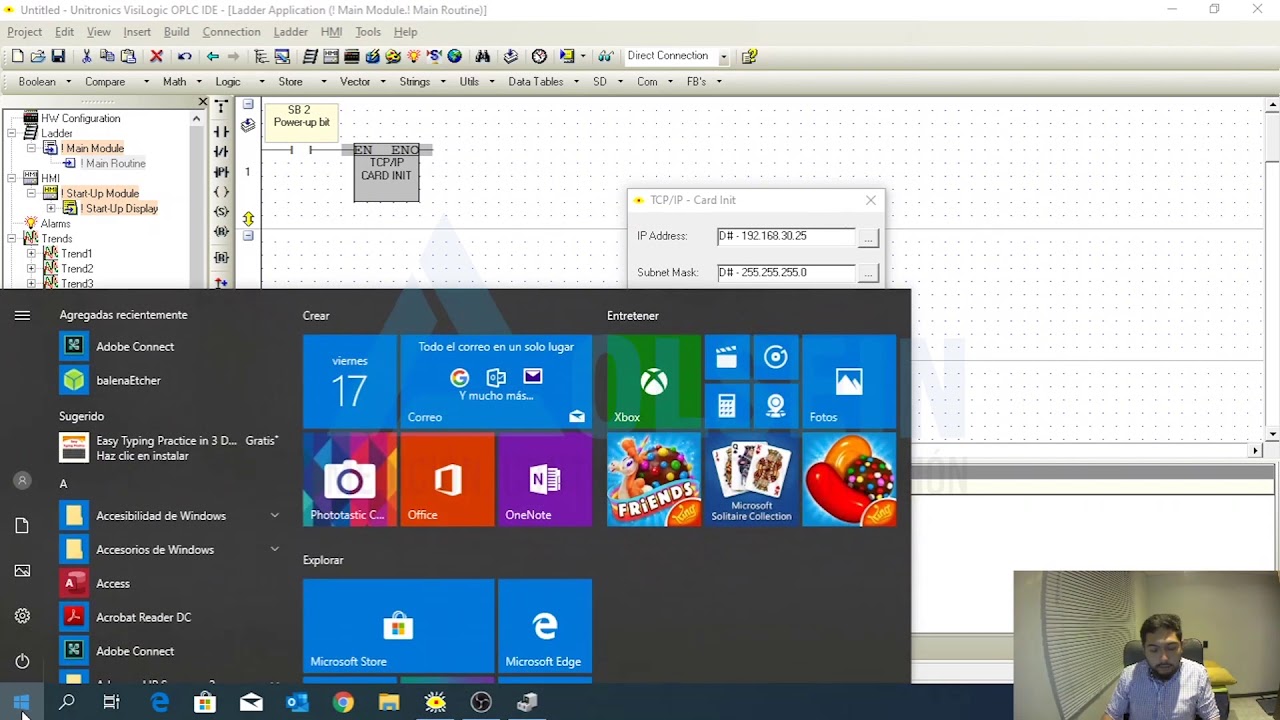The height and width of the screenshot is (720, 1280).
Task: Select ! Start-Up Display tree item
Action: pyautogui.click(x=119, y=208)
